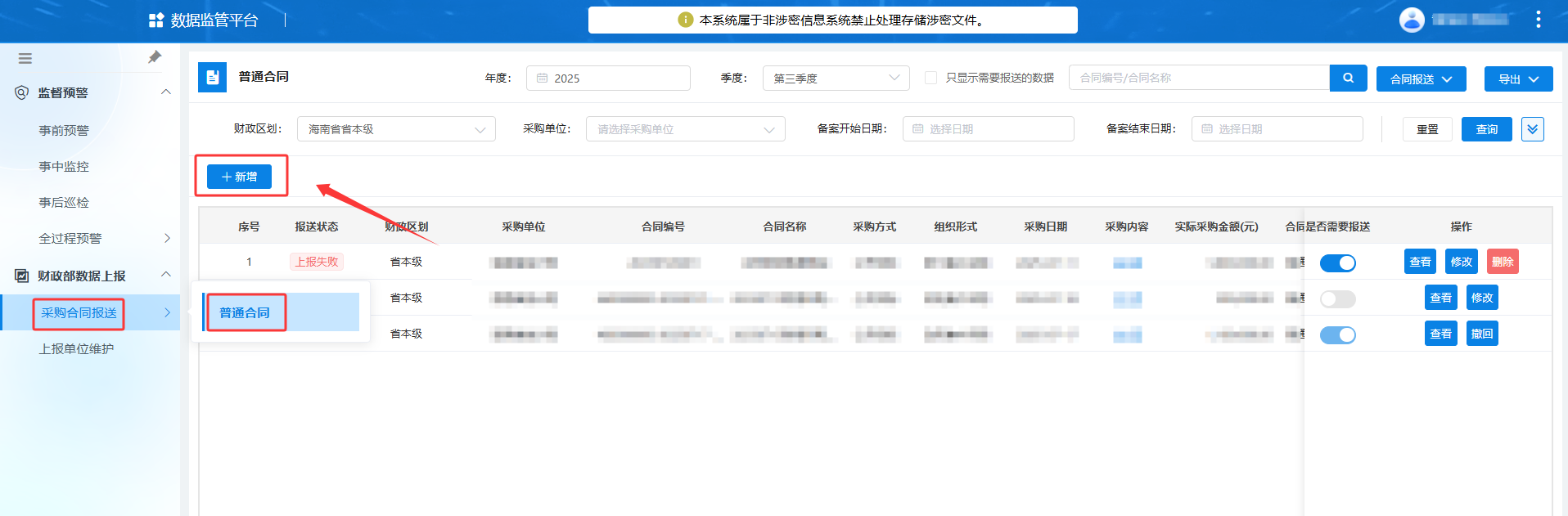Image resolution: width=1568 pixels, height=516 pixels.
Task: Click the 查询 button
Action: point(1486,129)
